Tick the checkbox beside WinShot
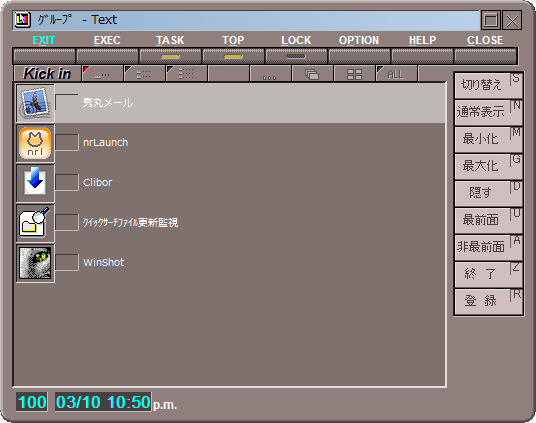 coord(67,262)
